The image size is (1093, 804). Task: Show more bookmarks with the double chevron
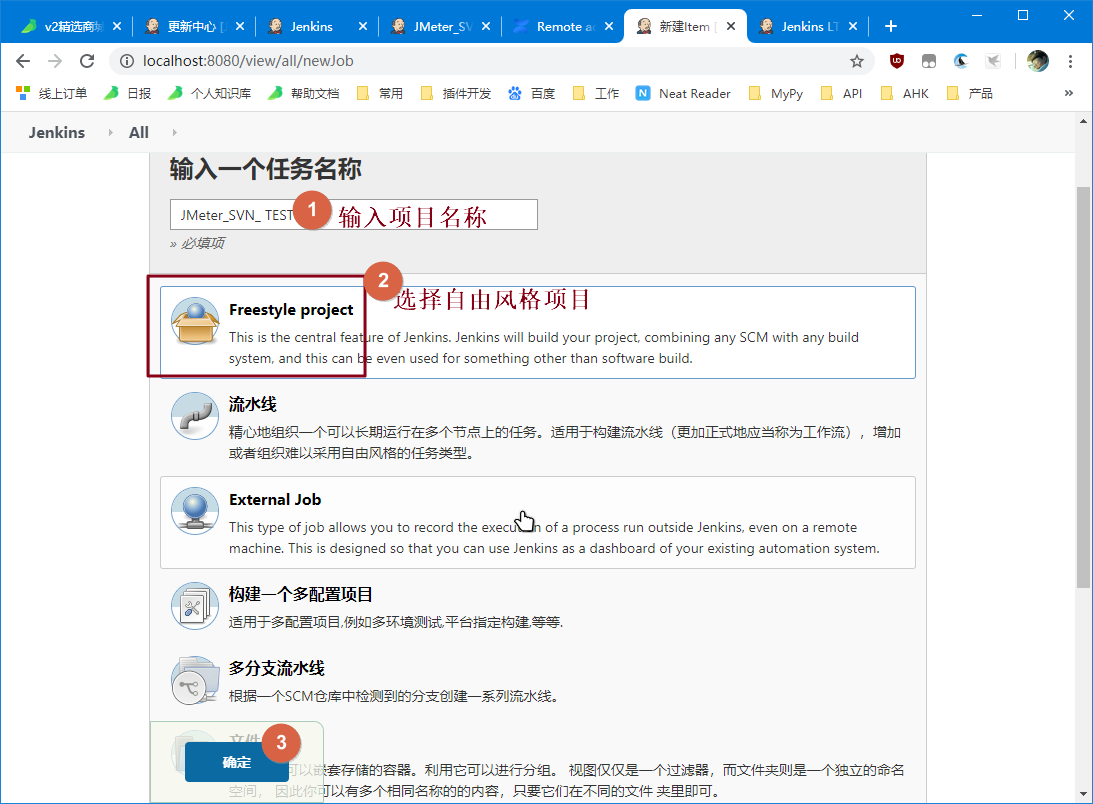tap(1069, 93)
